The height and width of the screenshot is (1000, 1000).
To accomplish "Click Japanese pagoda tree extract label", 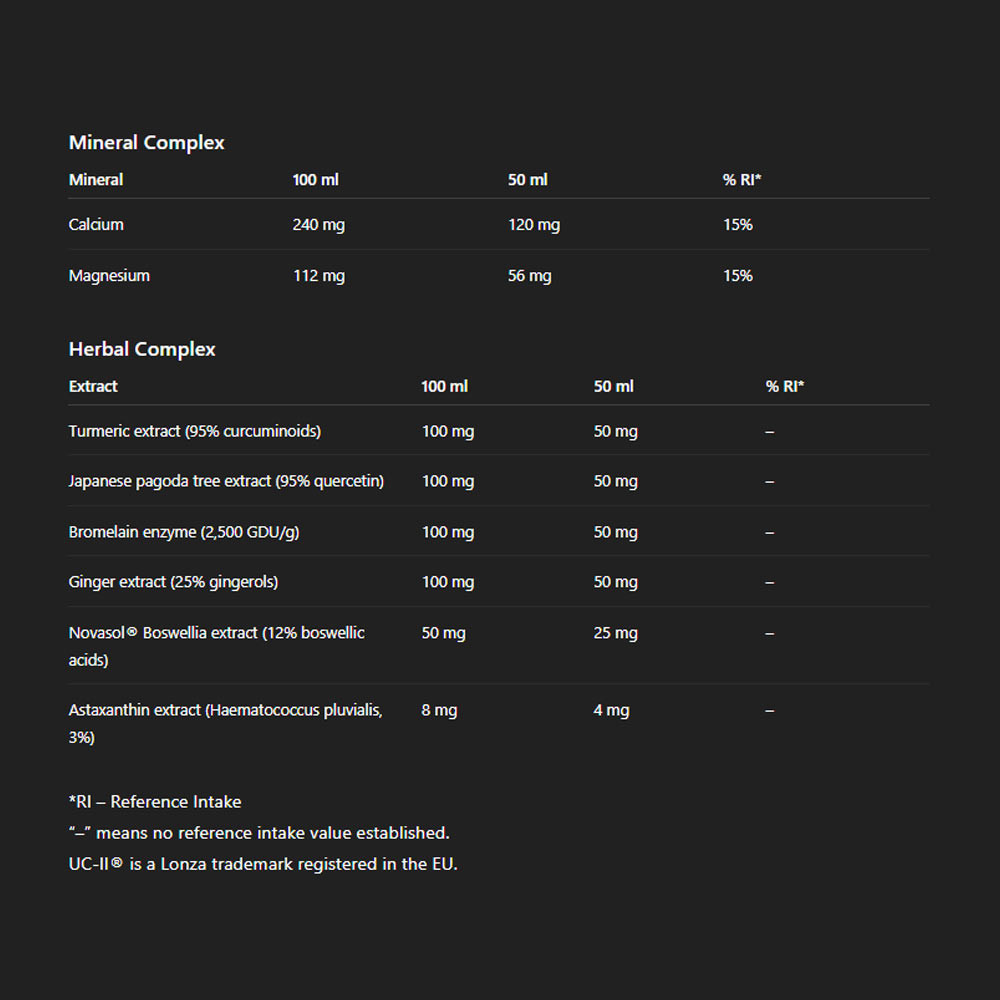I will tap(226, 481).
